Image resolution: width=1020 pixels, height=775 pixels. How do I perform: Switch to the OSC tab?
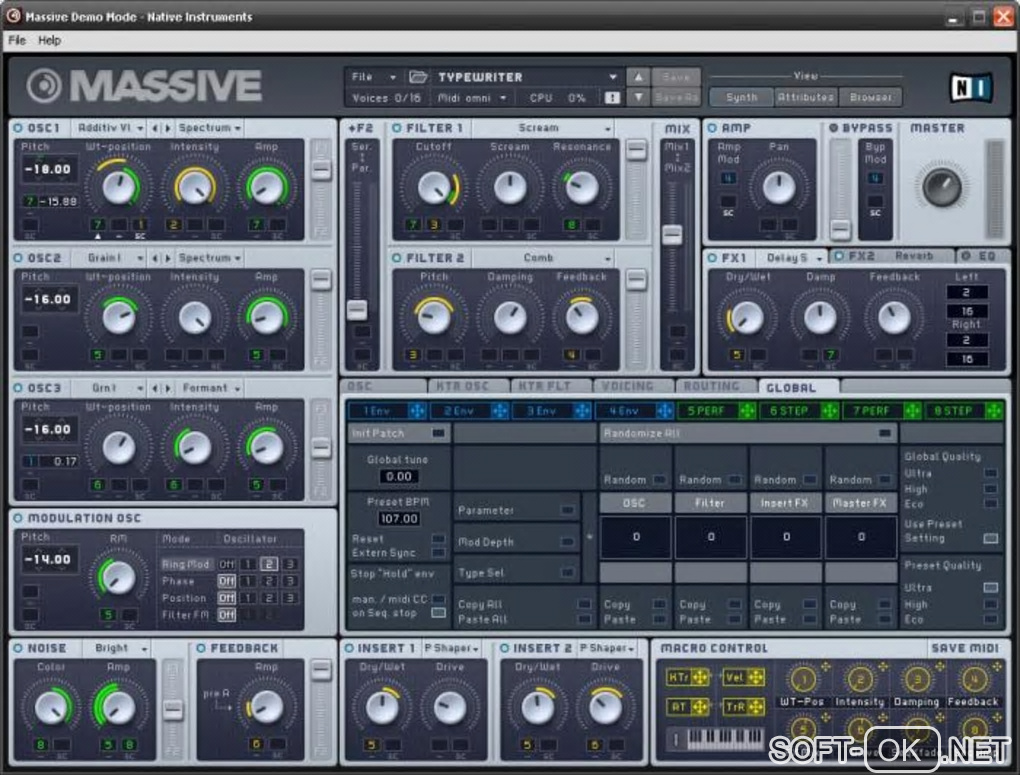(383, 387)
